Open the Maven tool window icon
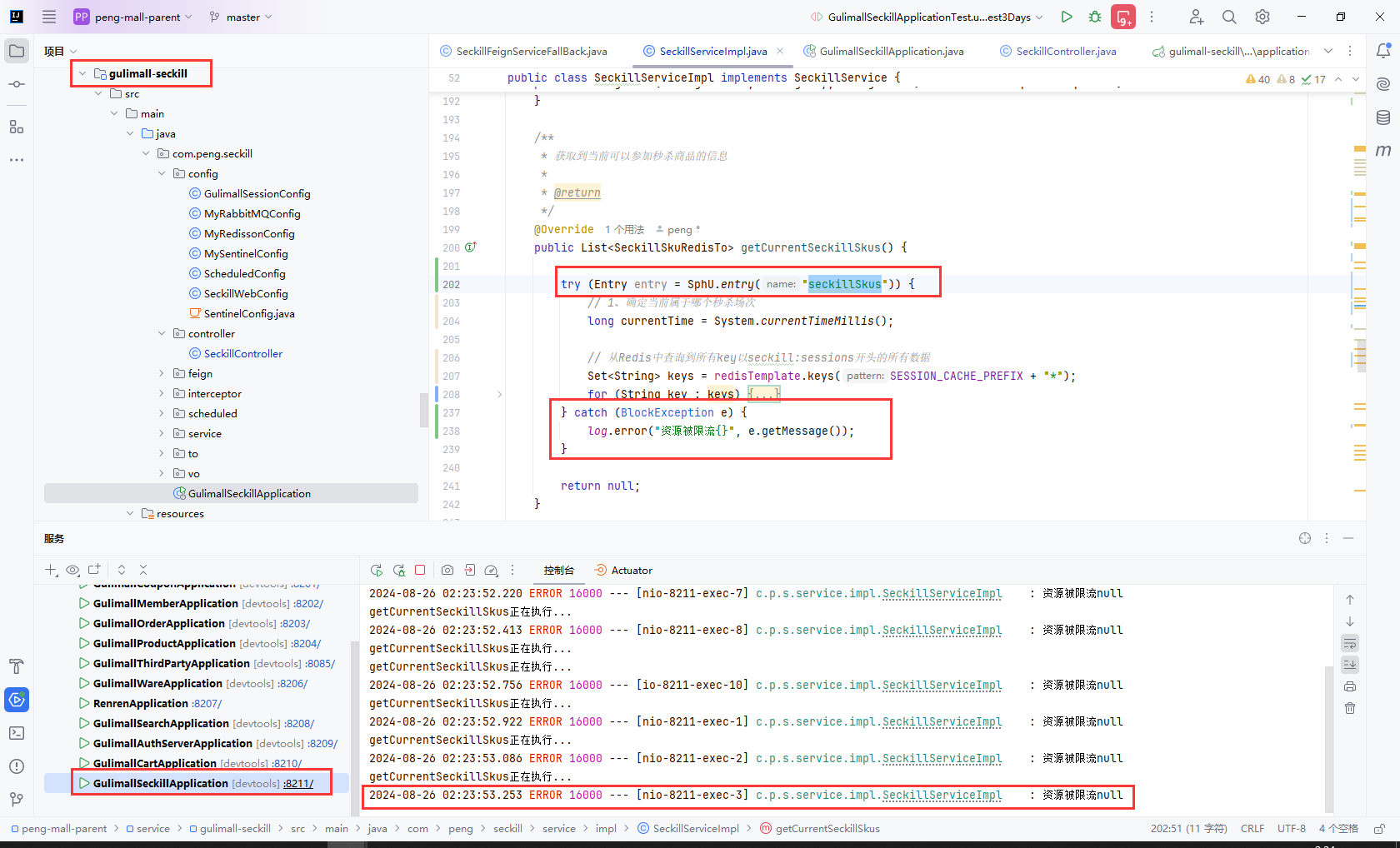This screenshot has width=1400, height=848. click(1383, 151)
